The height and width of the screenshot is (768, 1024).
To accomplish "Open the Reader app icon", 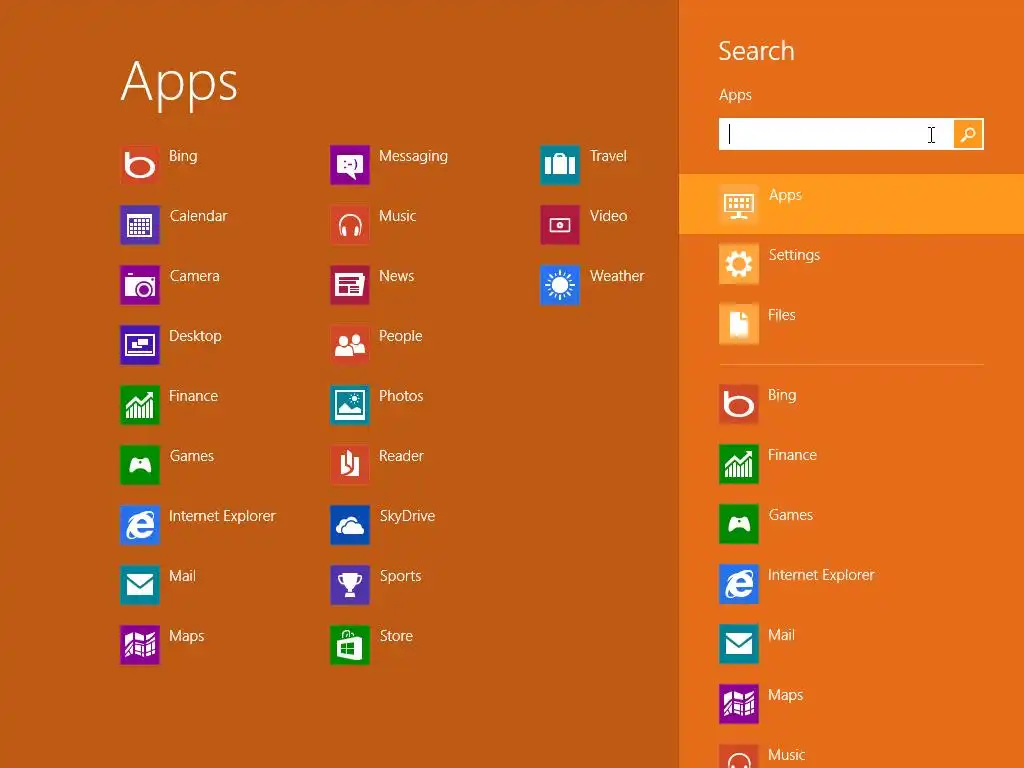I will [350, 465].
